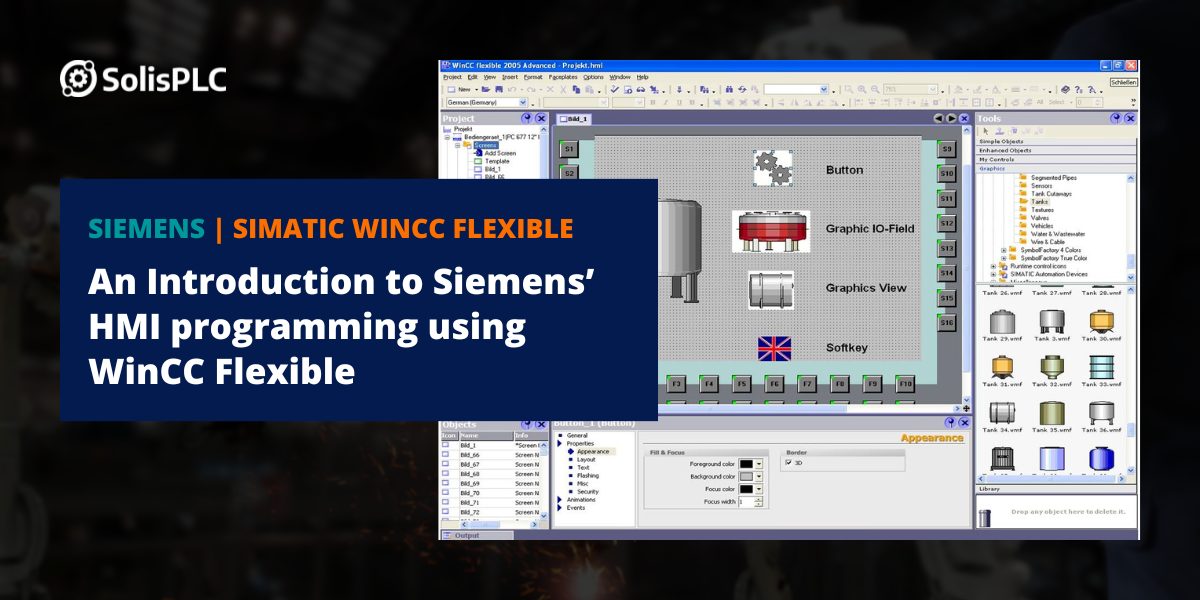Viewport: 1200px width, 600px height.
Task: Select the Tank 33.wmf graphic
Action: [1101, 365]
